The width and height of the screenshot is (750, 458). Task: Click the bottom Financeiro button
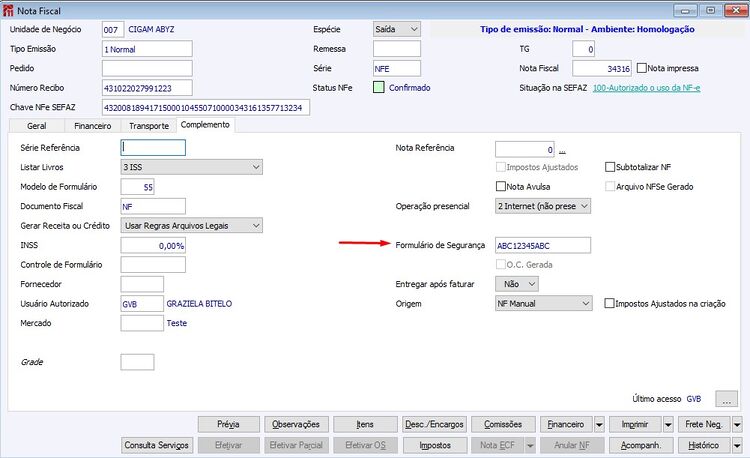[566, 425]
